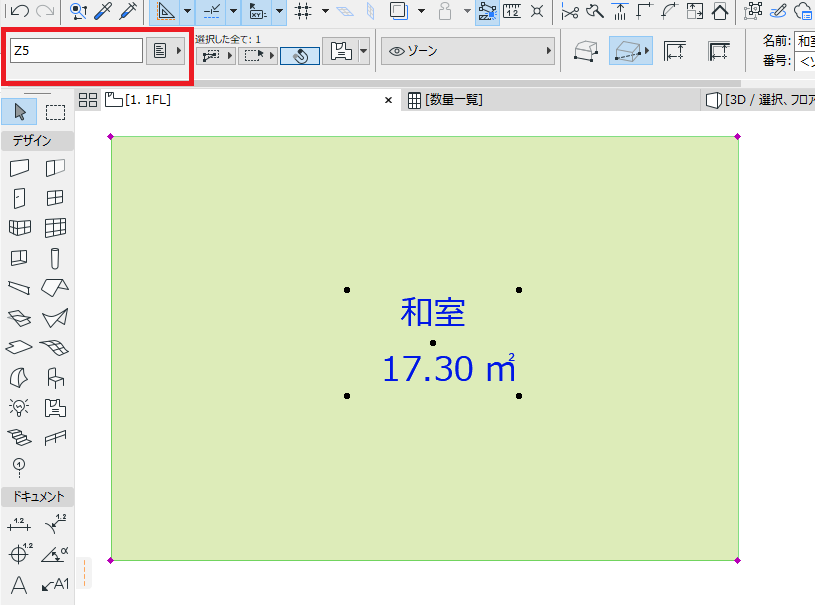Click the 17.30 m² area text

click(449, 368)
